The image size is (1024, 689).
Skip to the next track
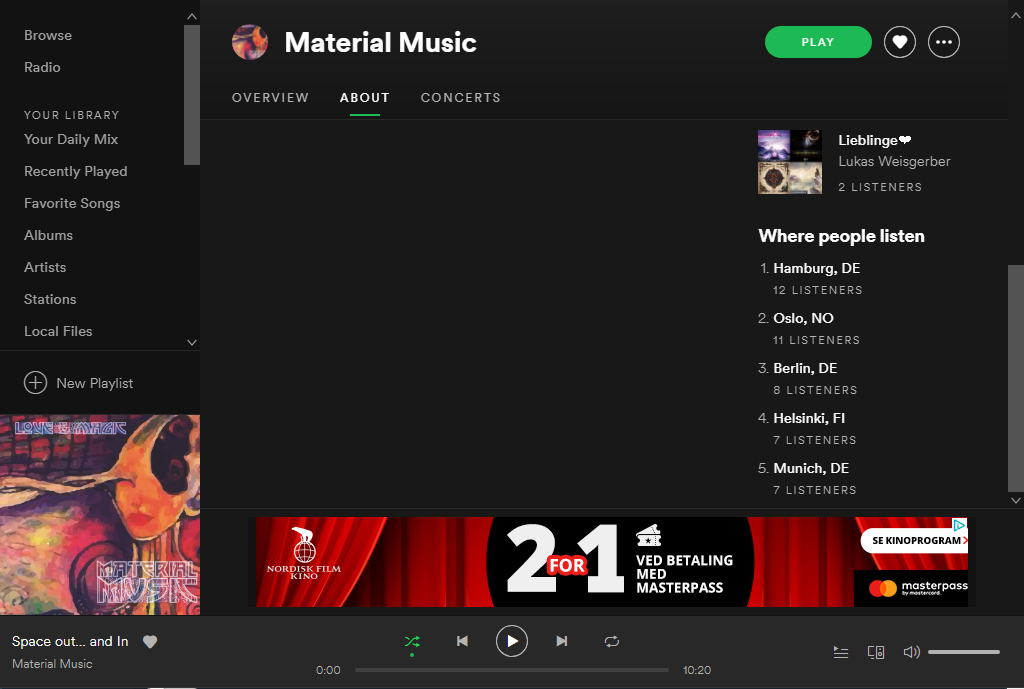pyautogui.click(x=562, y=641)
